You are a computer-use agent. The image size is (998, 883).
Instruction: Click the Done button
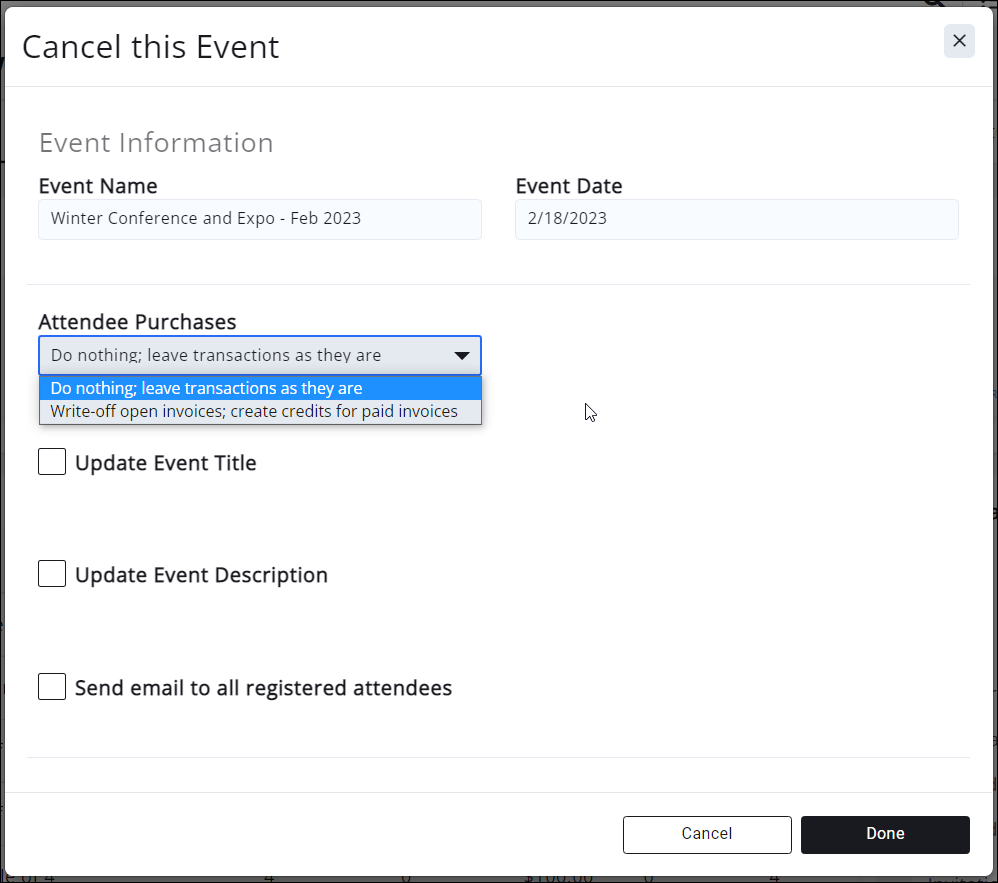(x=885, y=834)
